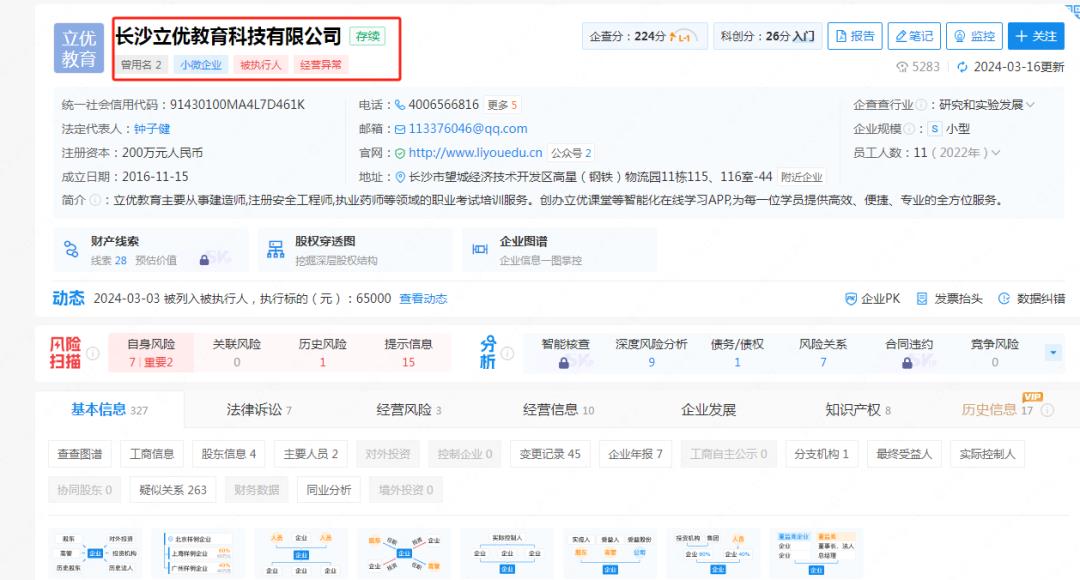Switch to the 经营风险 tab

tap(408, 410)
